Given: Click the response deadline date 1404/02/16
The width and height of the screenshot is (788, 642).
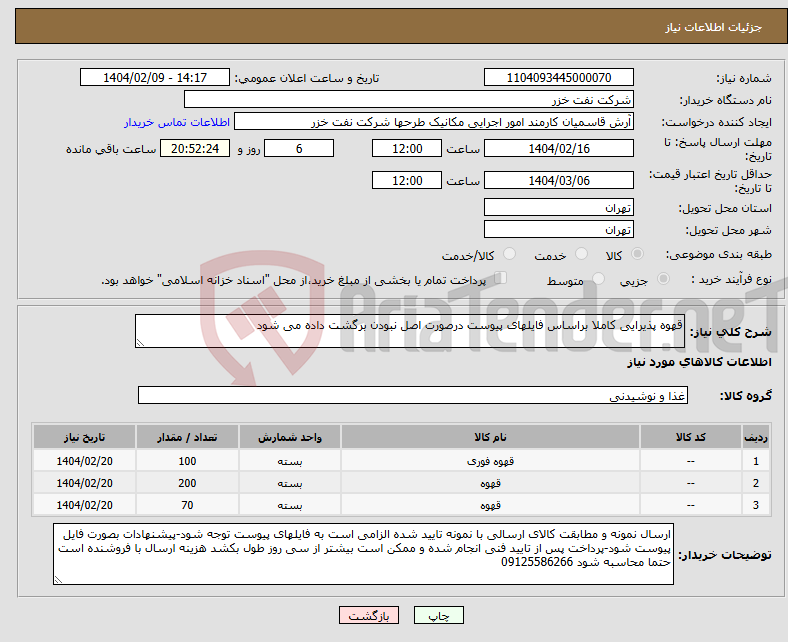Looking at the screenshot, I should click(x=558, y=149).
